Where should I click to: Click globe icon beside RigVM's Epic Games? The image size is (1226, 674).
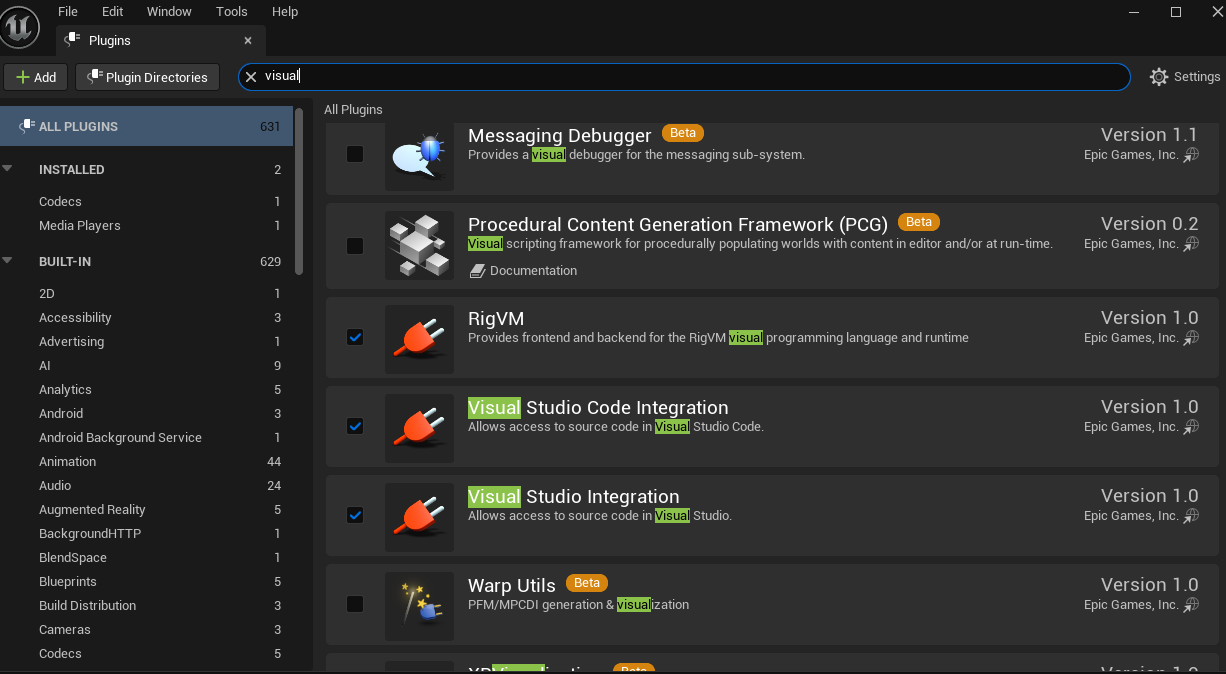(x=1191, y=338)
